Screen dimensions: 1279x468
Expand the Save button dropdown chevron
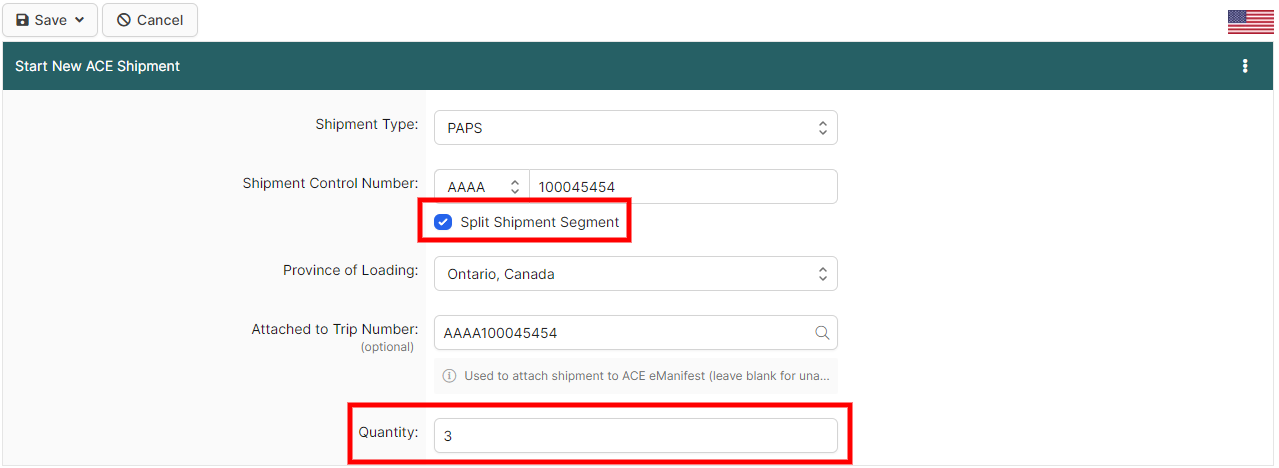coord(79,20)
